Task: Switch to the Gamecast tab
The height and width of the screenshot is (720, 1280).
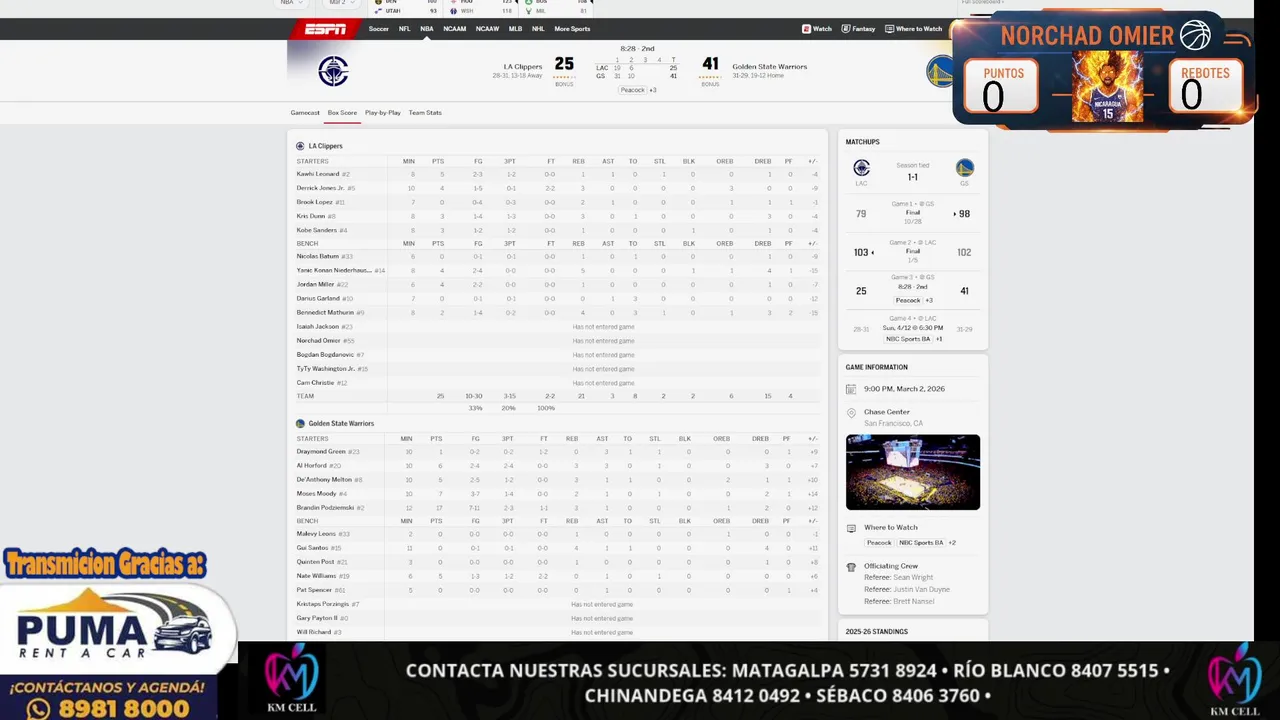Action: [305, 113]
